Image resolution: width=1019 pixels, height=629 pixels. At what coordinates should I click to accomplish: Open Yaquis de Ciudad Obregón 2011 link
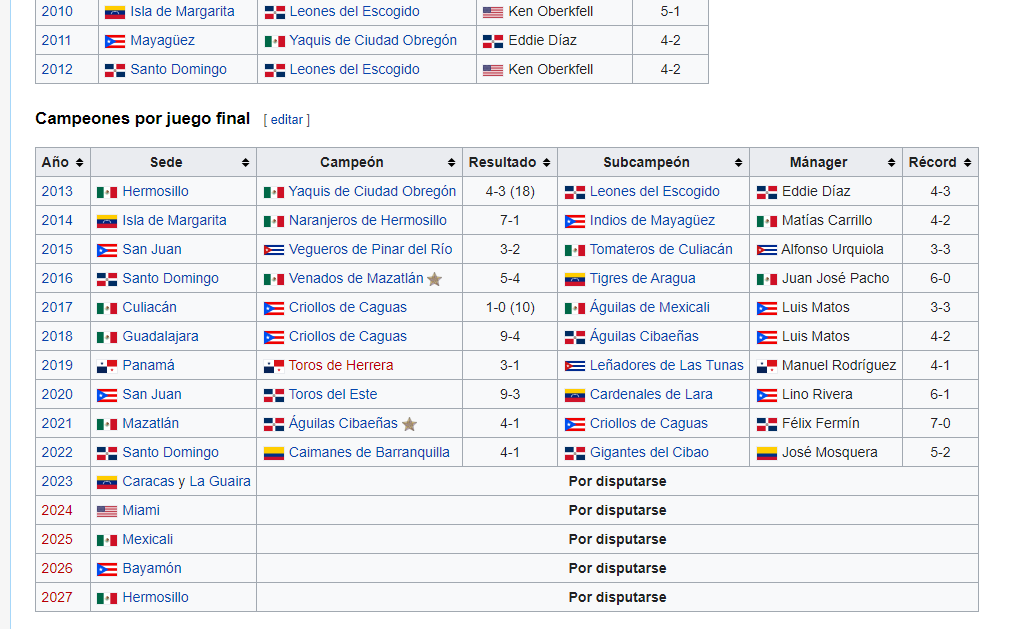click(373, 40)
